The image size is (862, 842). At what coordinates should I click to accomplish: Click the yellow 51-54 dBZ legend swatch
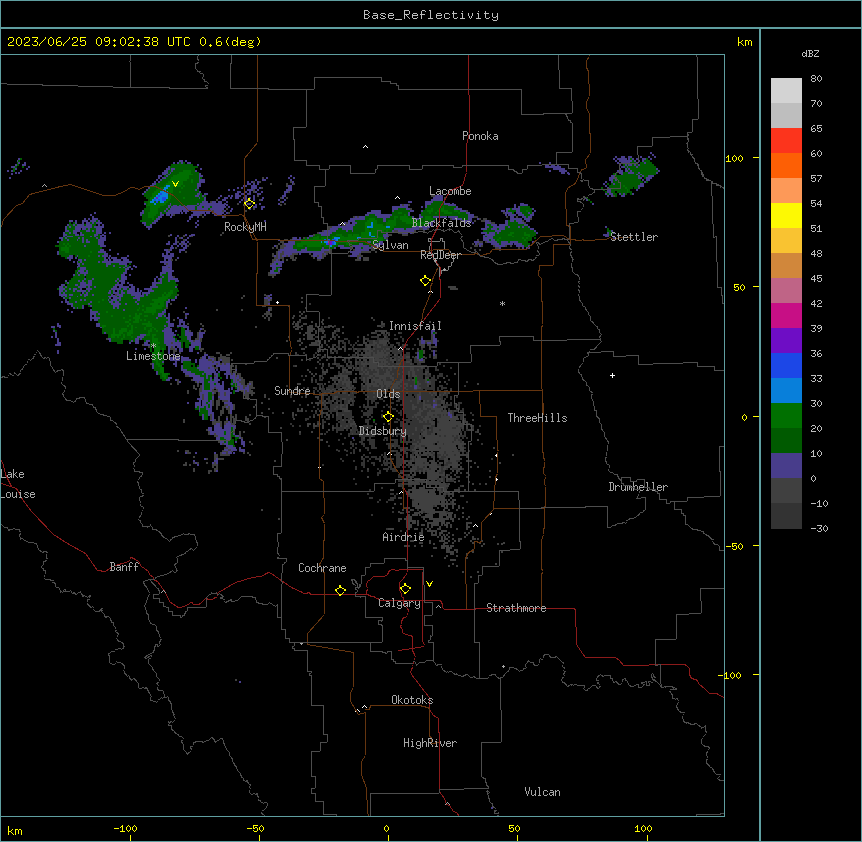click(786, 215)
